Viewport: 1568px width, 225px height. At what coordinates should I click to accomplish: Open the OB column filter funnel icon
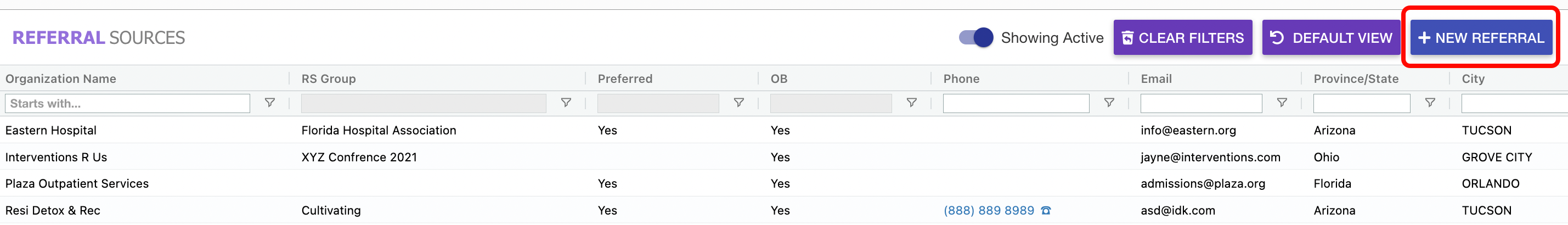click(x=911, y=103)
